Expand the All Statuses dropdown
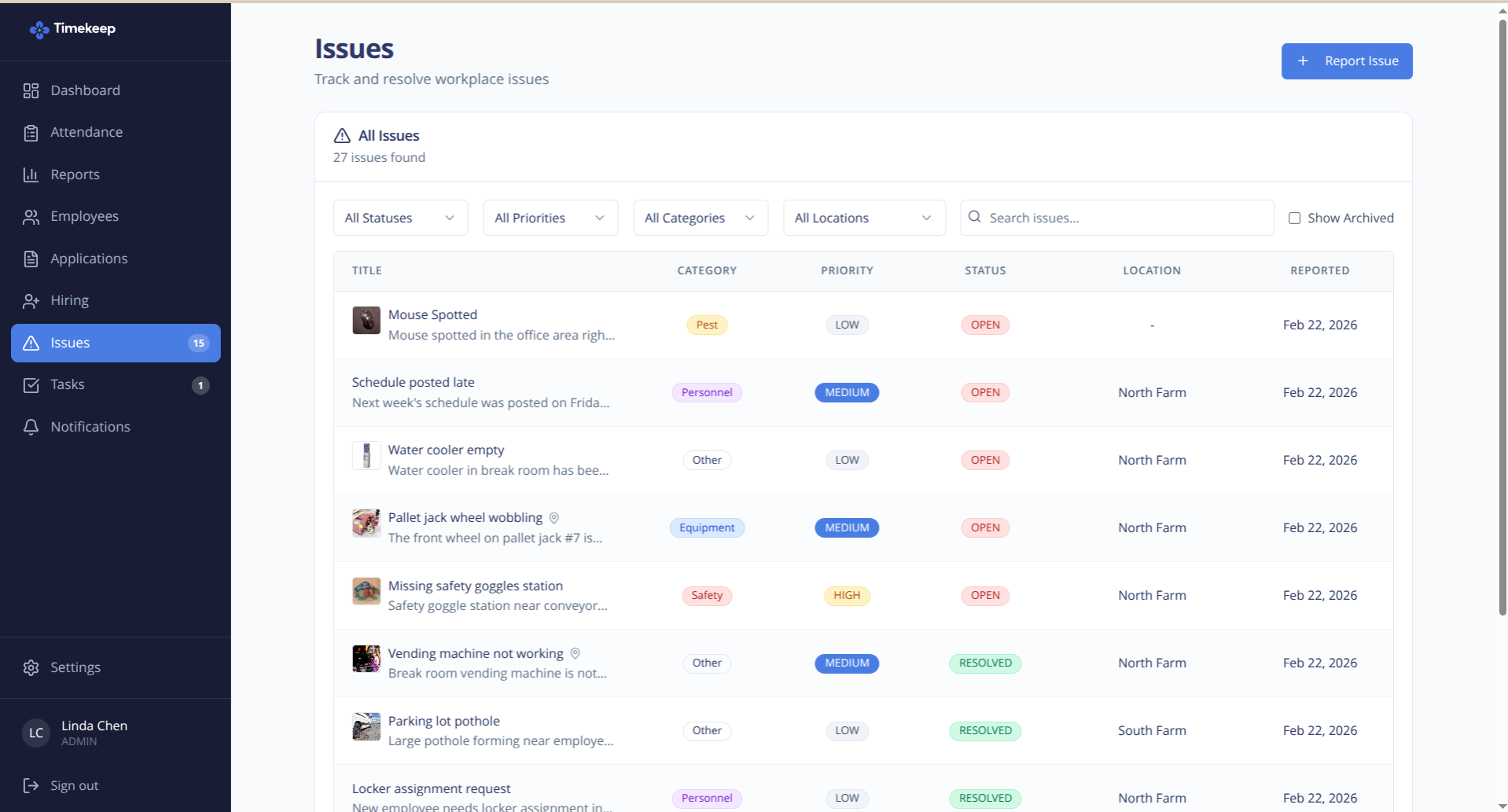Screen dimensions: 1508x812 (400, 218)
